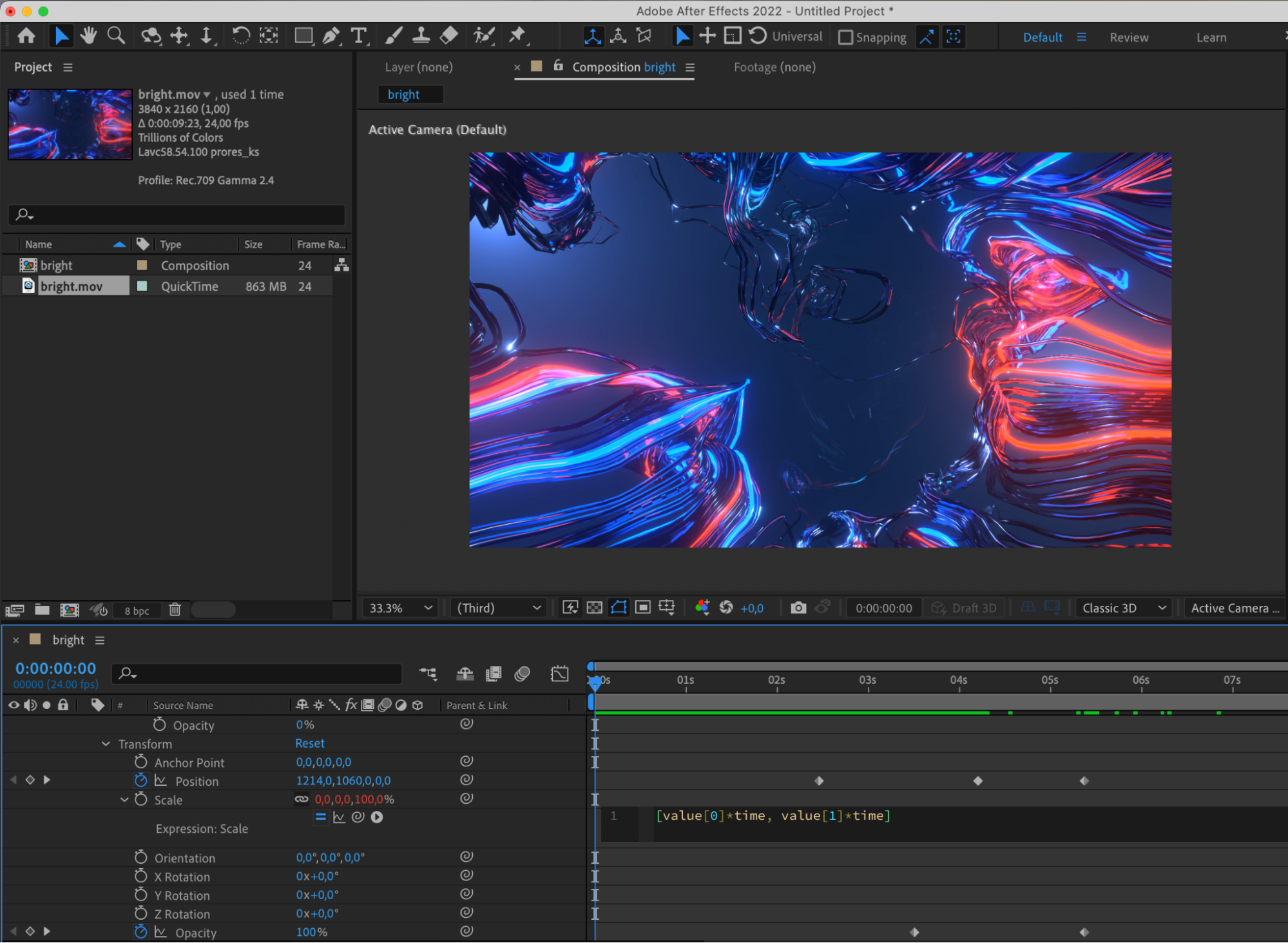1288x943 pixels.
Task: Select the Puppet Pin tool
Action: coord(517,36)
